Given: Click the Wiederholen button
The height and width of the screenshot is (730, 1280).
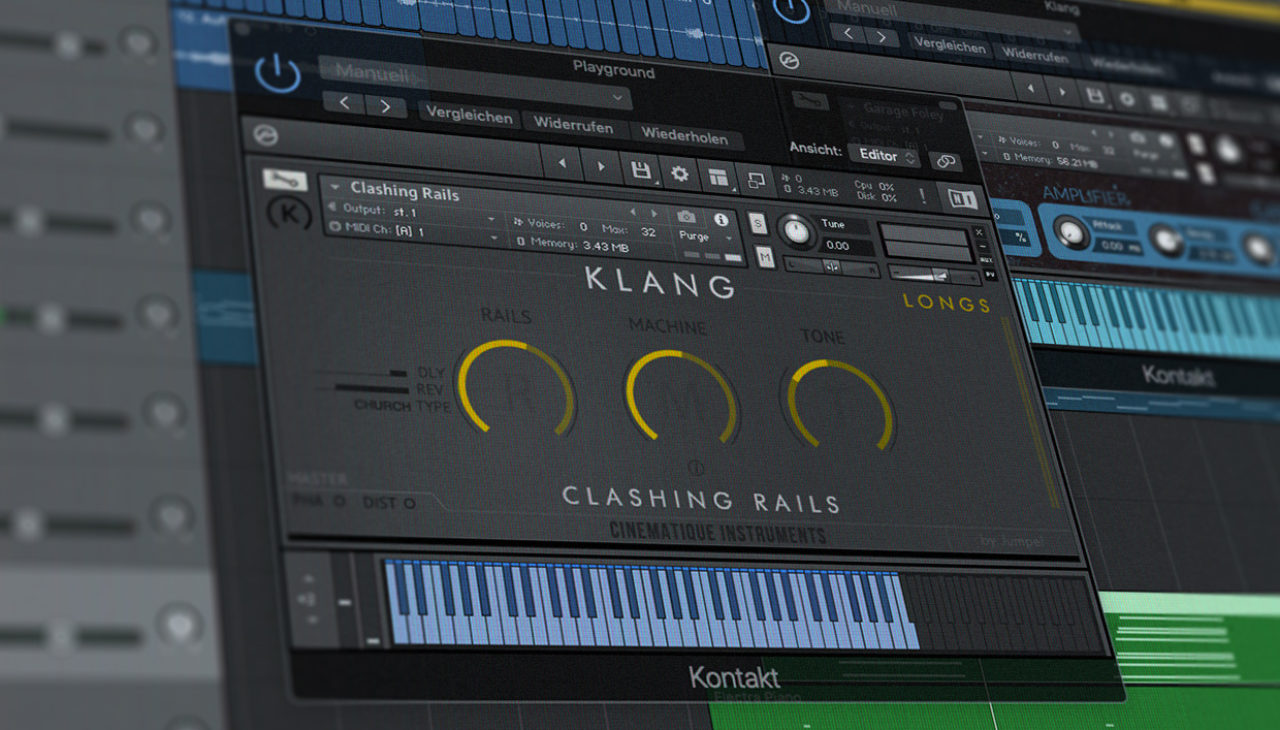Looking at the screenshot, I should [x=684, y=135].
